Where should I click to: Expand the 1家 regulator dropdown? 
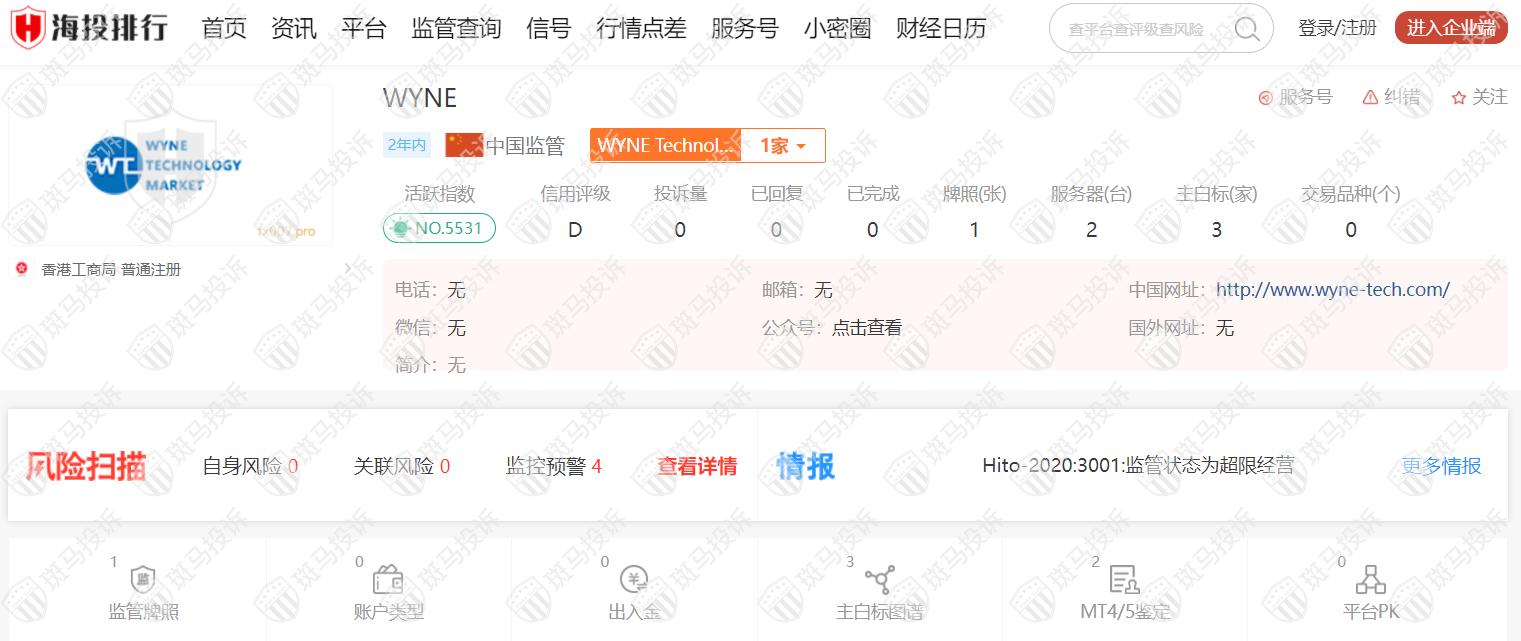point(783,146)
